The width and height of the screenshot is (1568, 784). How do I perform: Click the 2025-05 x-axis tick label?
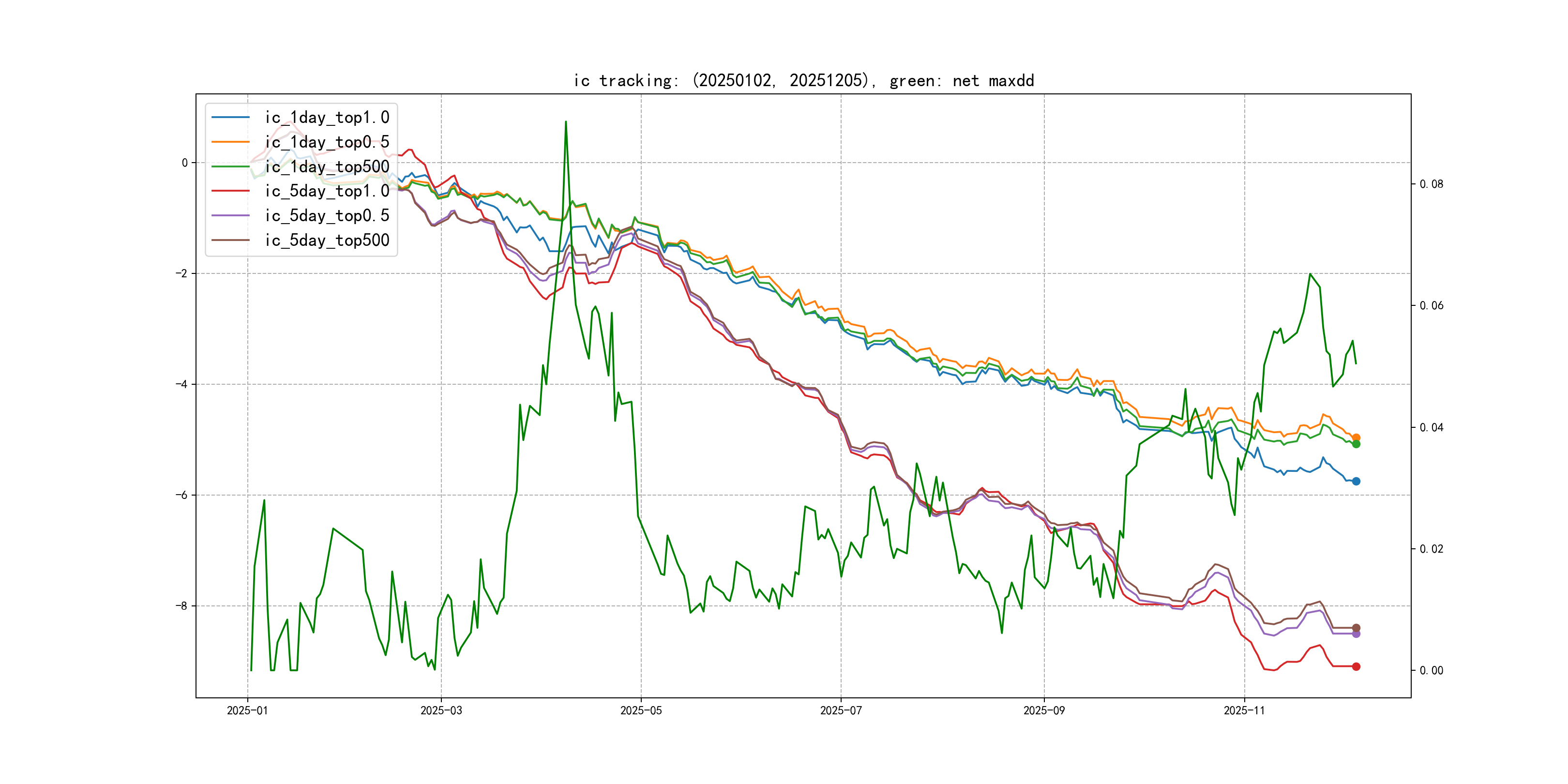[640, 710]
